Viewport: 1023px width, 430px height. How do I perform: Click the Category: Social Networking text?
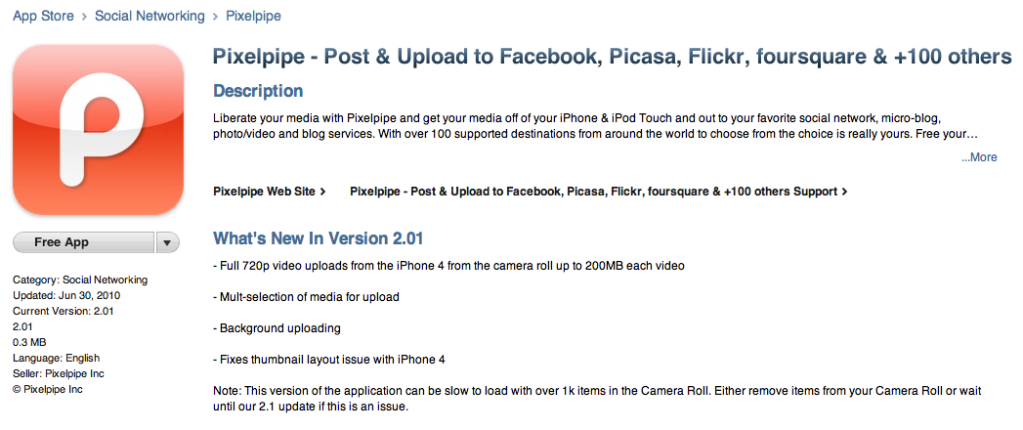[80, 280]
